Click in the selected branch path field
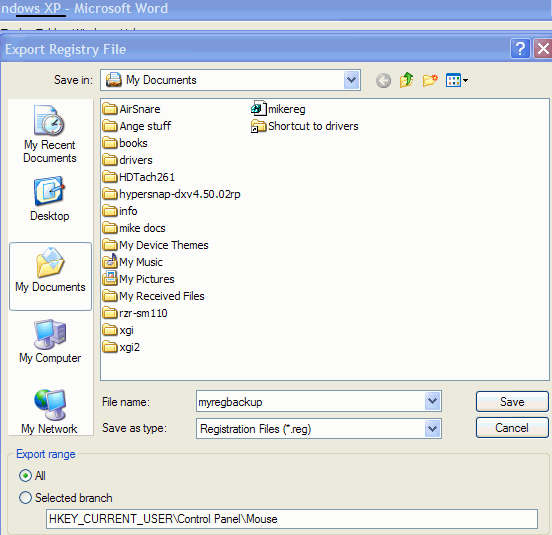 coord(291,518)
